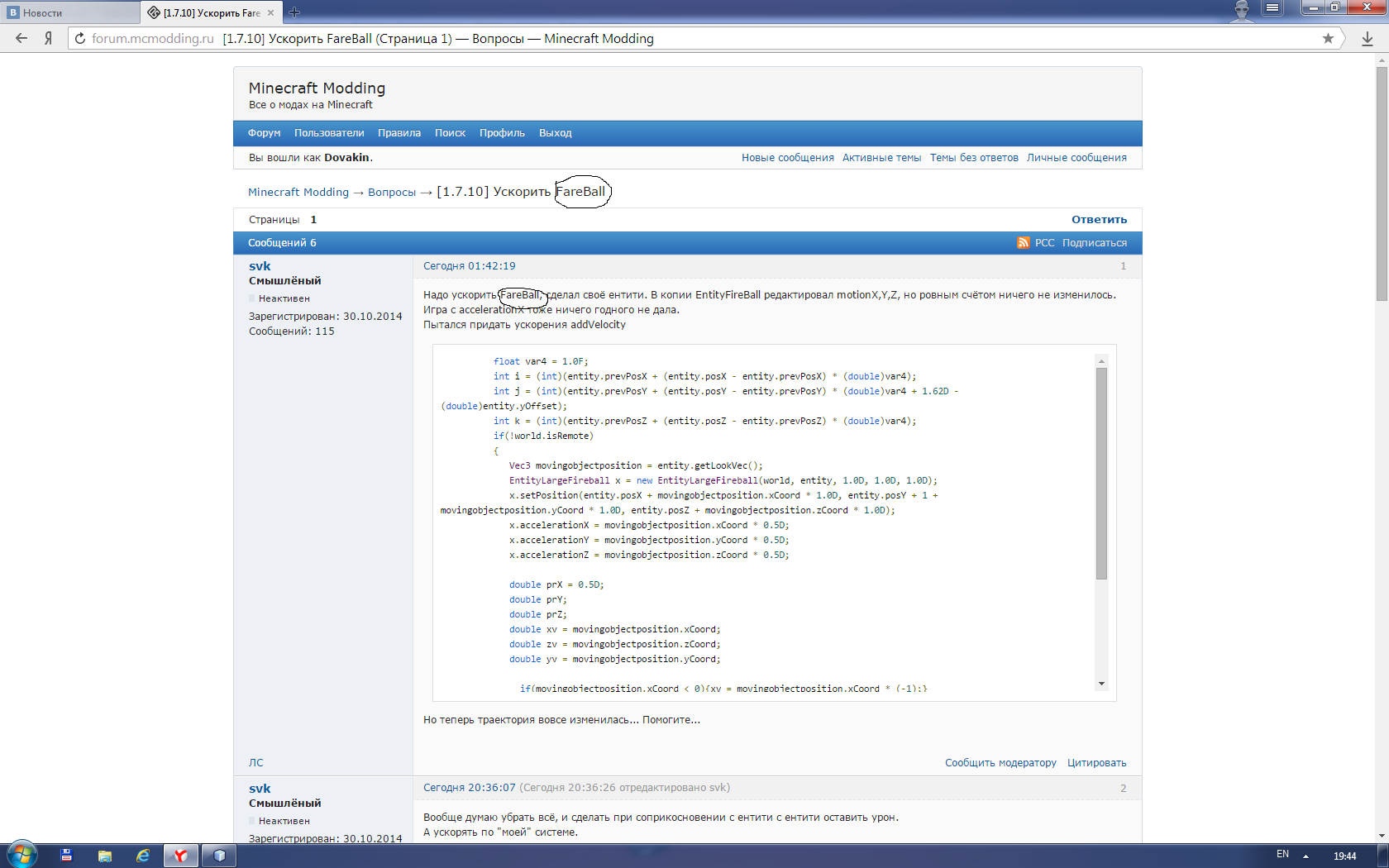This screenshot has height=868, width=1389.
Task: Switch the EN language indicator
Action: [1282, 854]
